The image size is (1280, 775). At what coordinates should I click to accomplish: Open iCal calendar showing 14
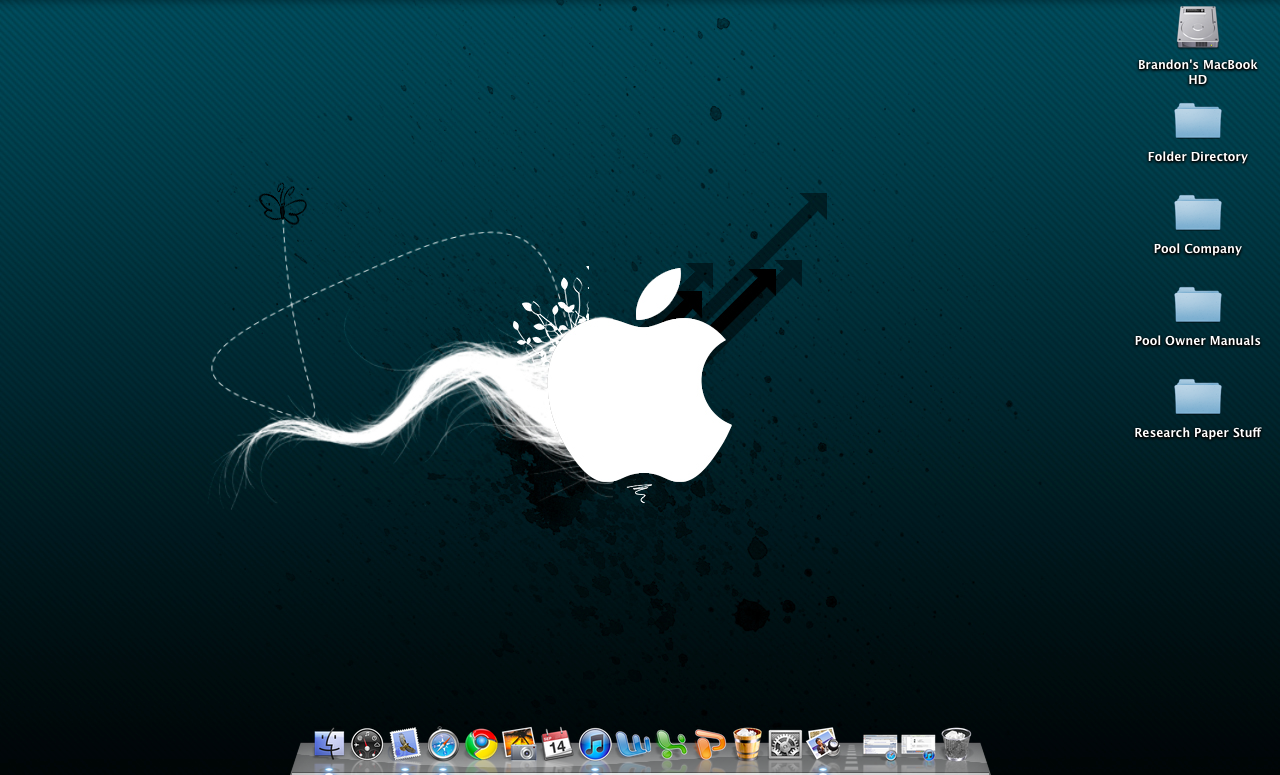pos(557,744)
